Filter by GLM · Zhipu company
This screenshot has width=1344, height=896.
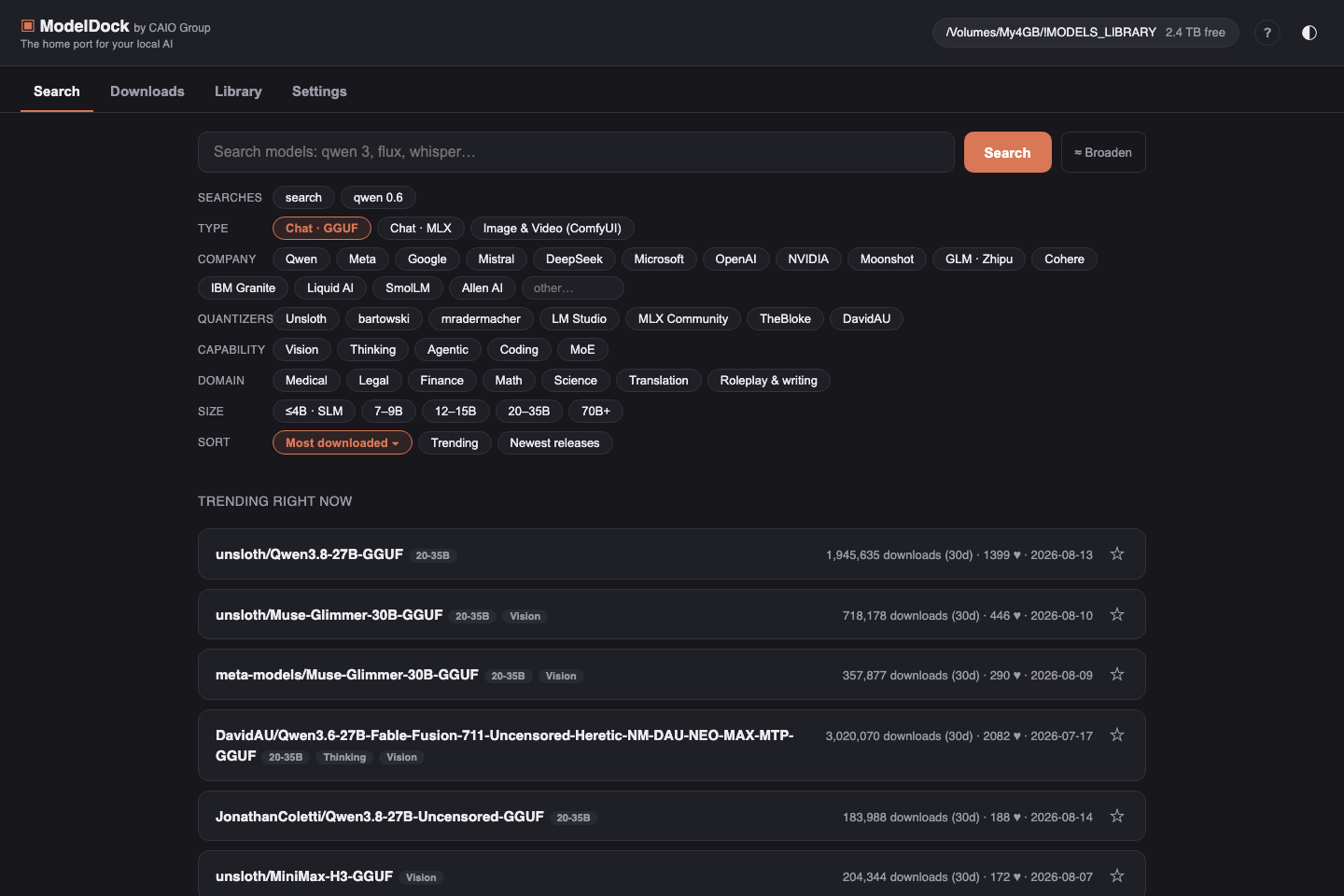coord(979,259)
